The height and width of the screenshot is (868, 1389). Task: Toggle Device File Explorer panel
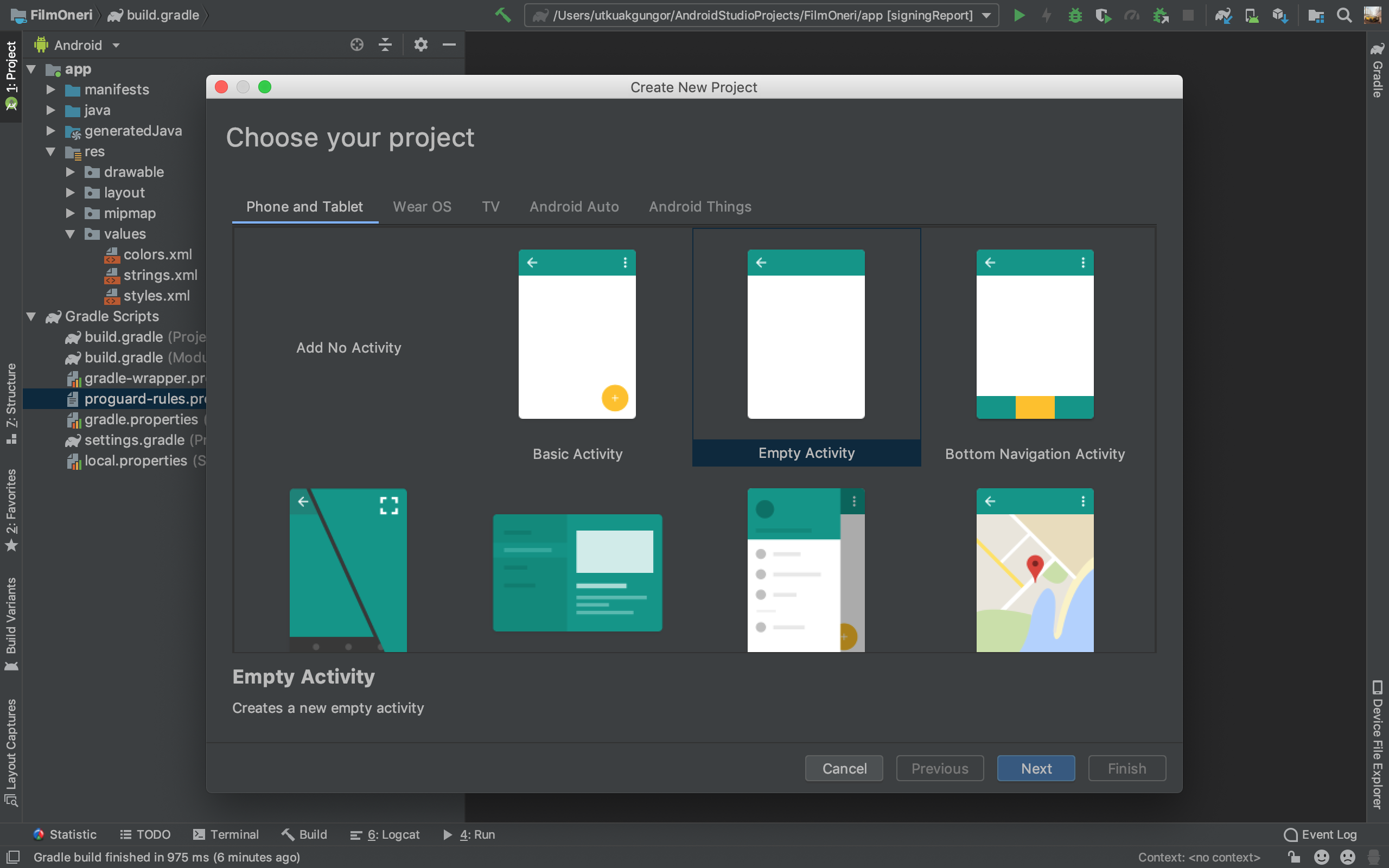tap(1378, 744)
